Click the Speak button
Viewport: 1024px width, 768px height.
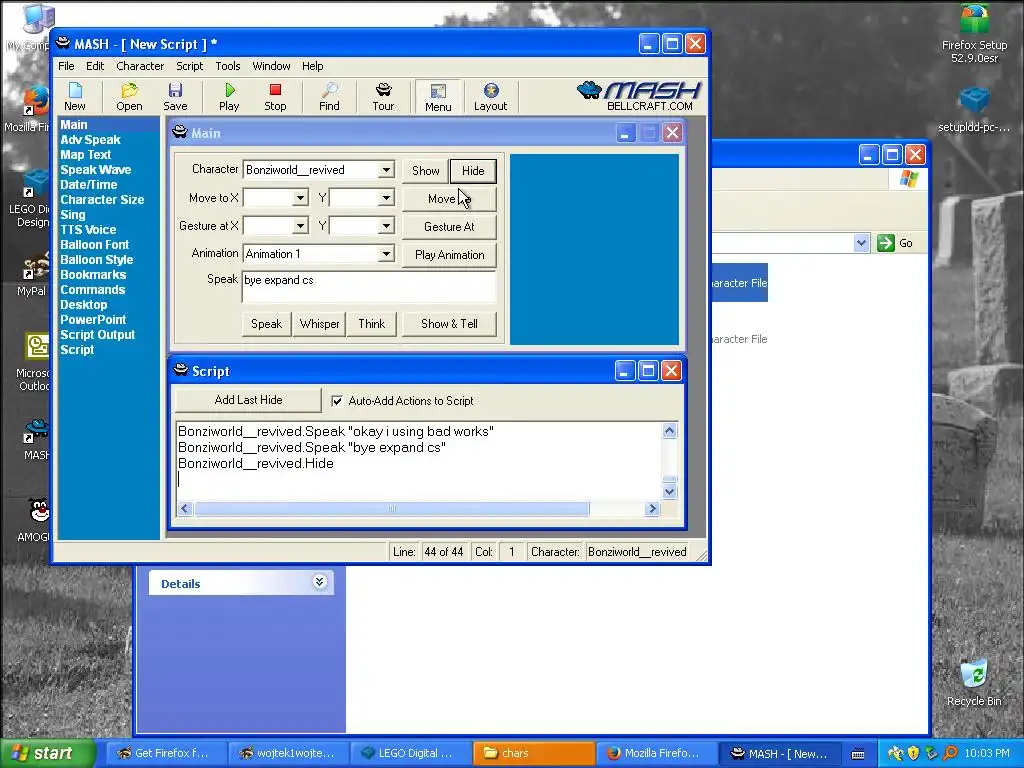point(266,324)
